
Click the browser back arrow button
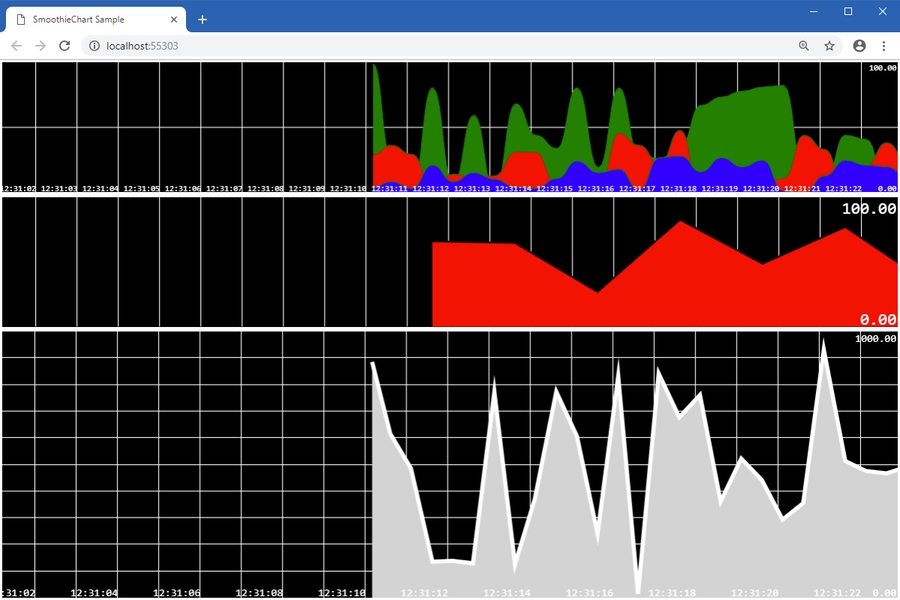tap(16, 46)
